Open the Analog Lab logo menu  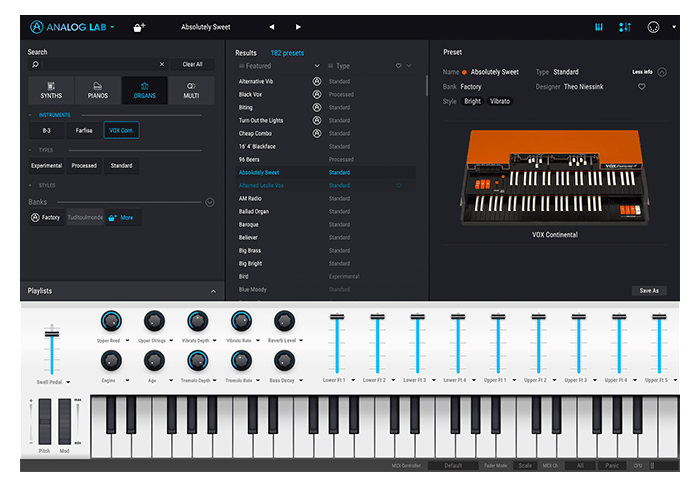(72, 27)
